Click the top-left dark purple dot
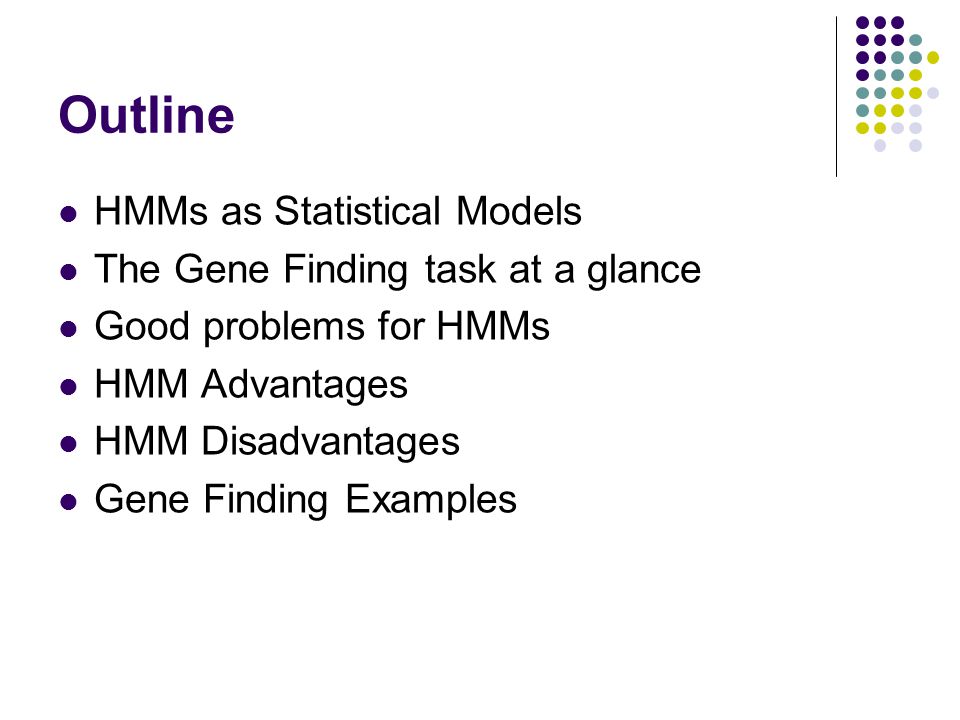This screenshot has width=960, height=720. pyautogui.click(x=862, y=23)
